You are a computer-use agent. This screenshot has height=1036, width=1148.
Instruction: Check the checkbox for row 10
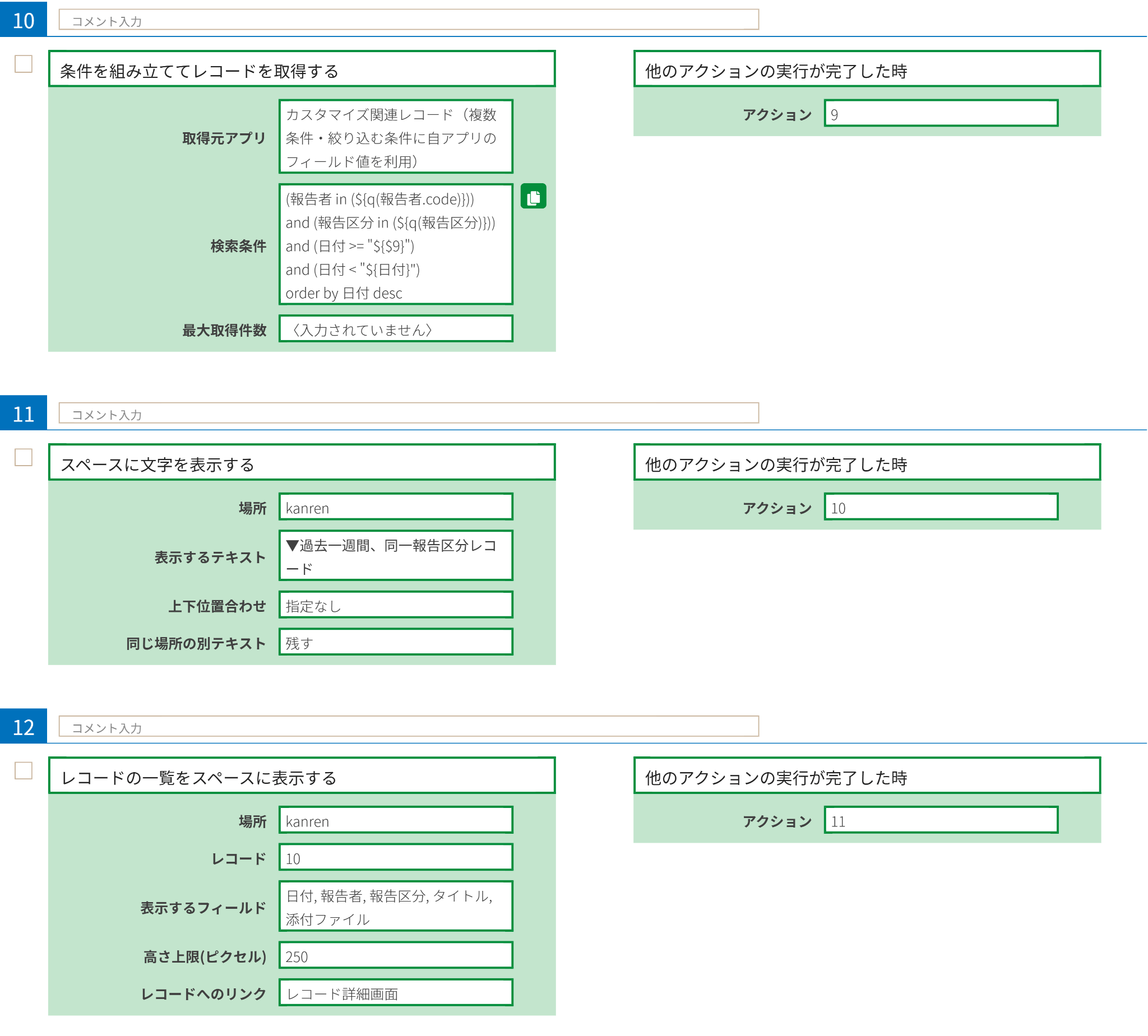tap(24, 64)
